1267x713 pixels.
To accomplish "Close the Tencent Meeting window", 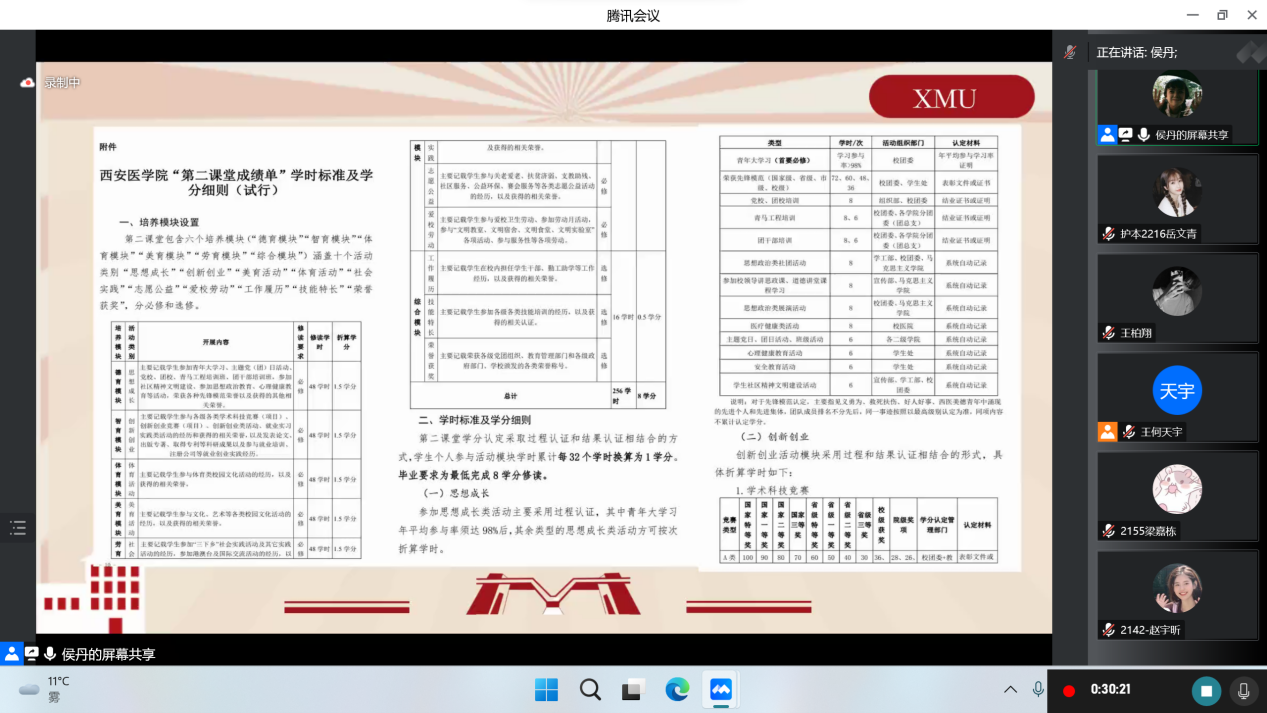I will 1252,15.
